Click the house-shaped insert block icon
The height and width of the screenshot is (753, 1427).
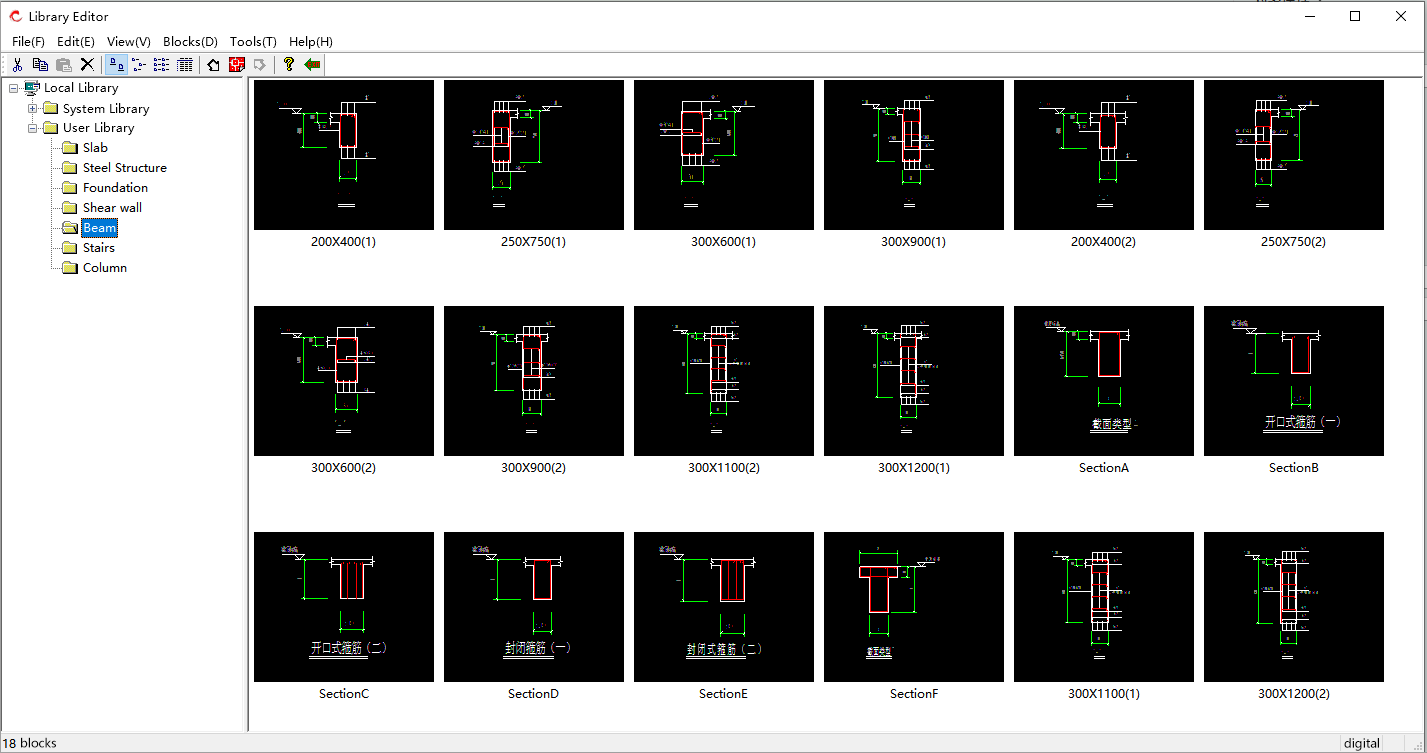pos(213,64)
